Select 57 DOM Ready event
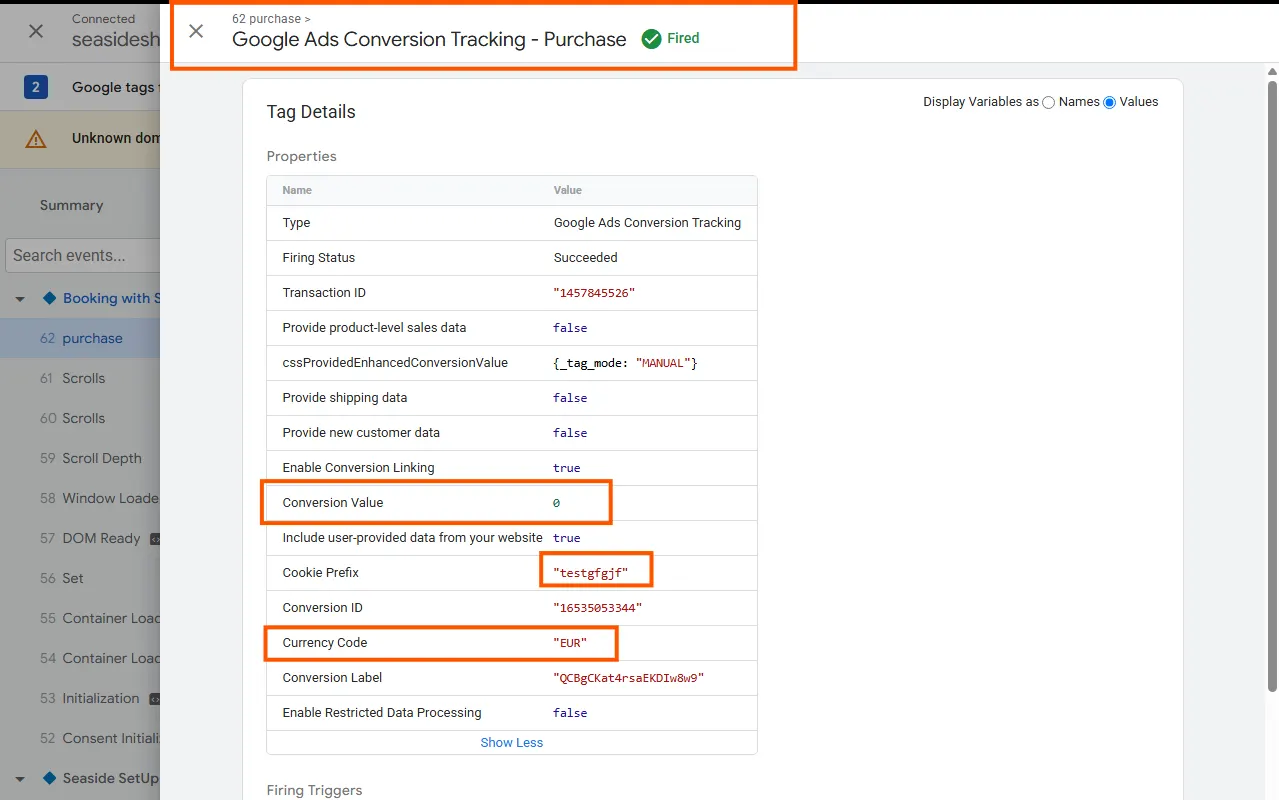The height and width of the screenshot is (800, 1279). pyautogui.click(x=80, y=538)
